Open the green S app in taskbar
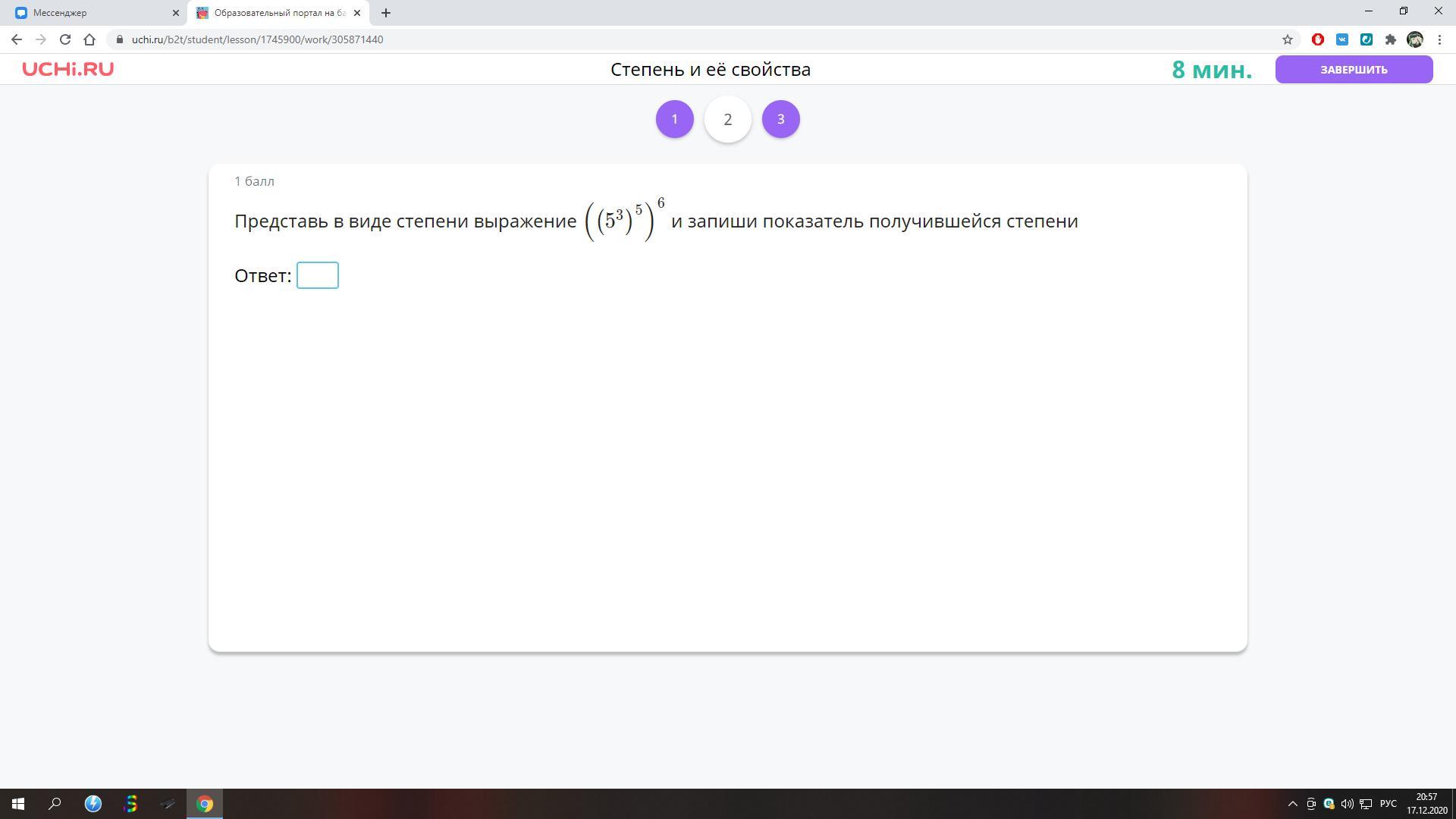This screenshot has height=819, width=1456. pyautogui.click(x=130, y=804)
